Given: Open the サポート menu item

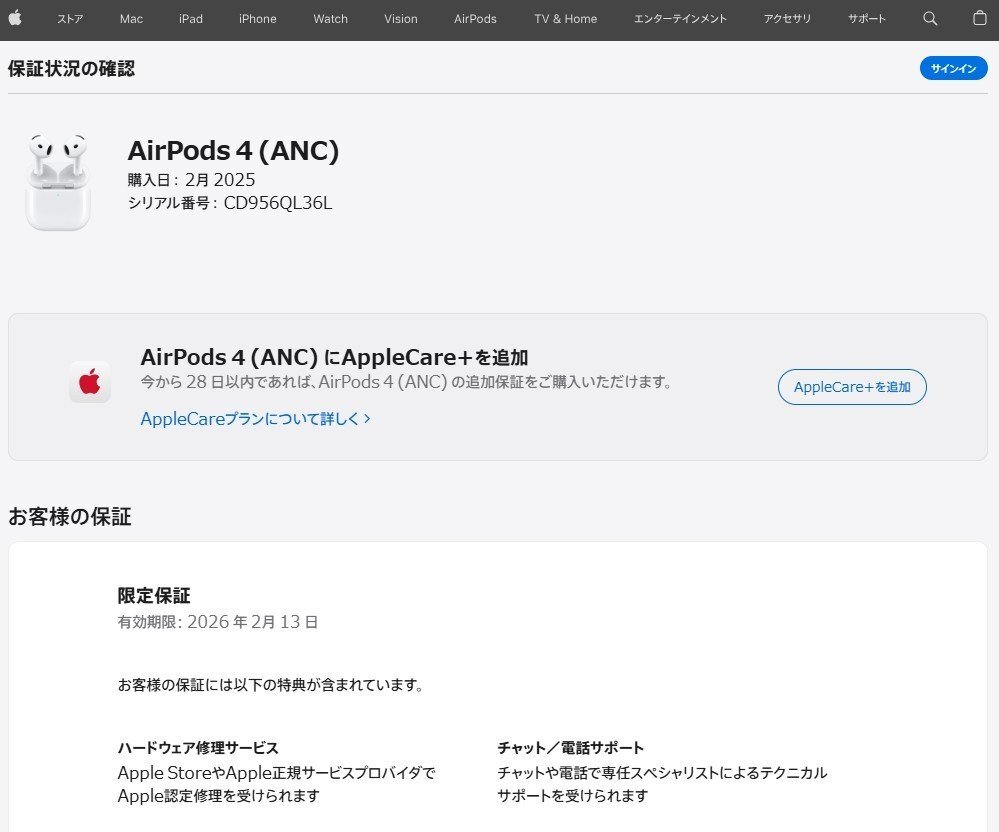Looking at the screenshot, I should coord(866,18).
